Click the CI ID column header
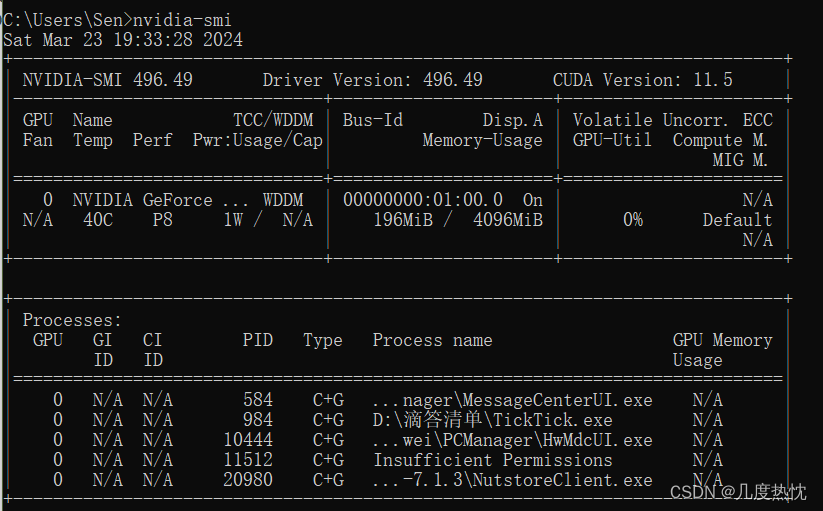This screenshot has height=511, width=823. (153, 350)
